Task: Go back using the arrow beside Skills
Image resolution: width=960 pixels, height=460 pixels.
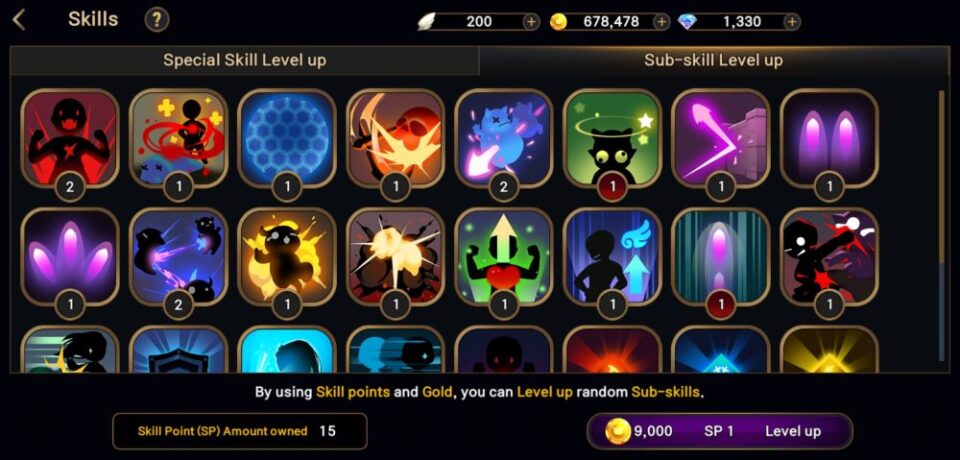Action: pyautogui.click(x=19, y=20)
